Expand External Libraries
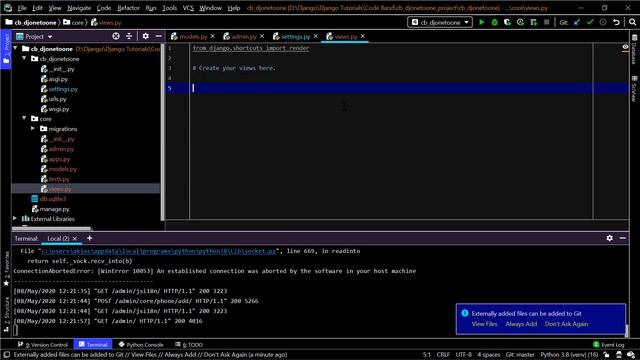640x360 pixels. point(16,219)
